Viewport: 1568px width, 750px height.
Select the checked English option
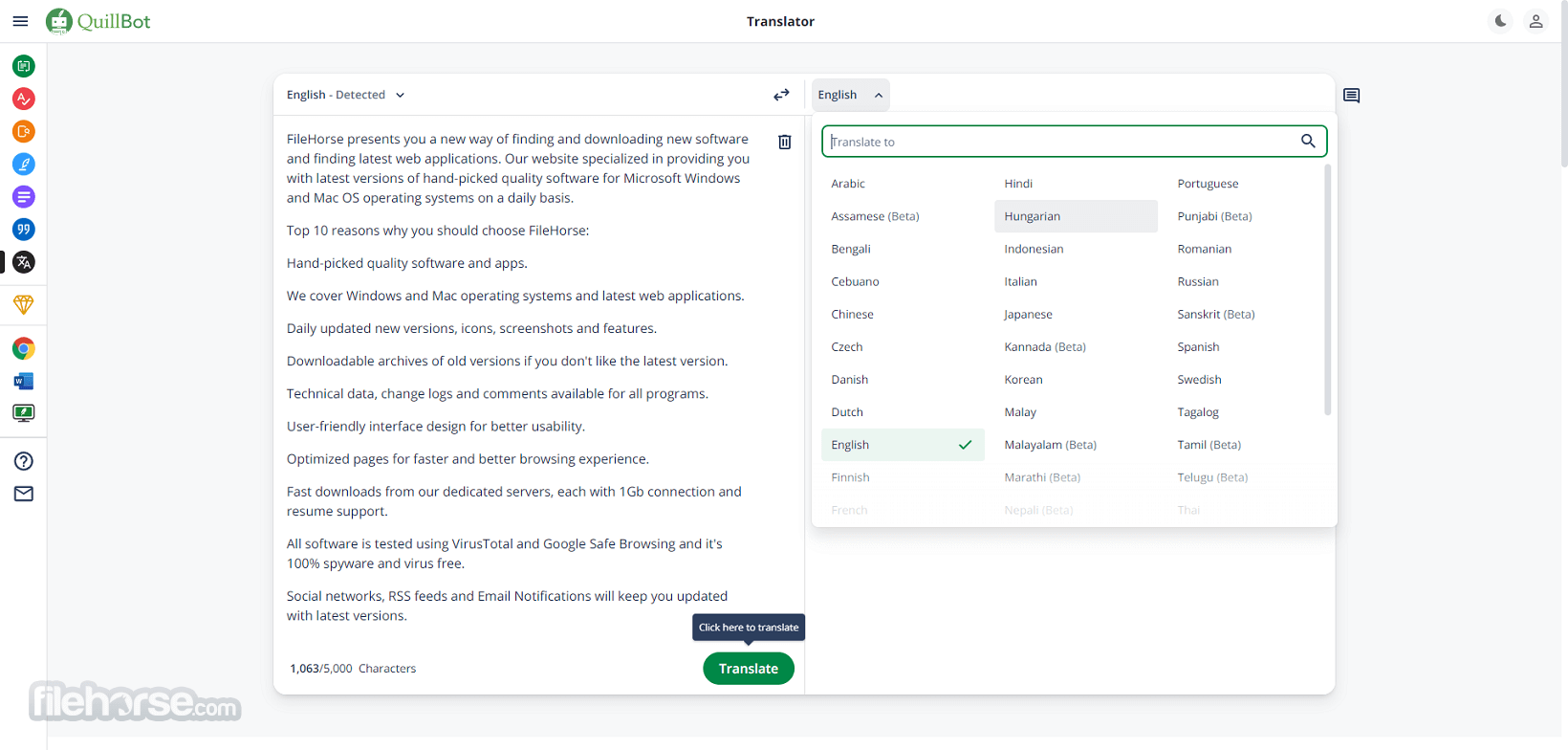pyautogui.click(x=903, y=445)
